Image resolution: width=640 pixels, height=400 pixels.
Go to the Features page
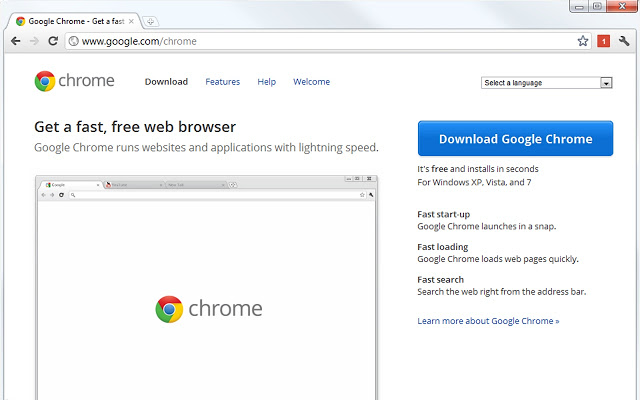point(222,82)
